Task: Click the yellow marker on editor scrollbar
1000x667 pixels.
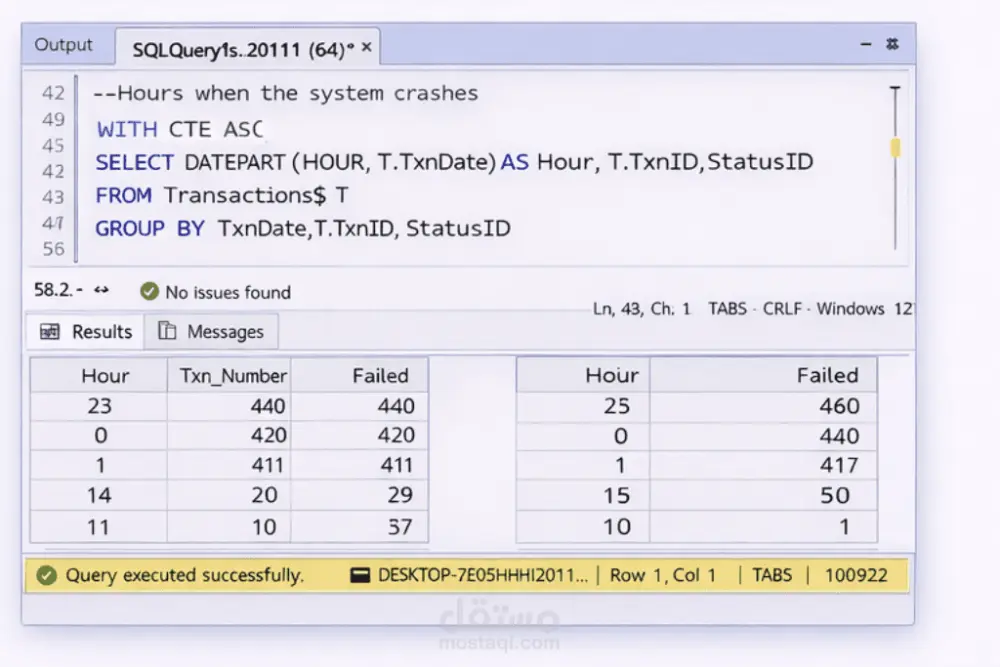Action: coord(895,147)
